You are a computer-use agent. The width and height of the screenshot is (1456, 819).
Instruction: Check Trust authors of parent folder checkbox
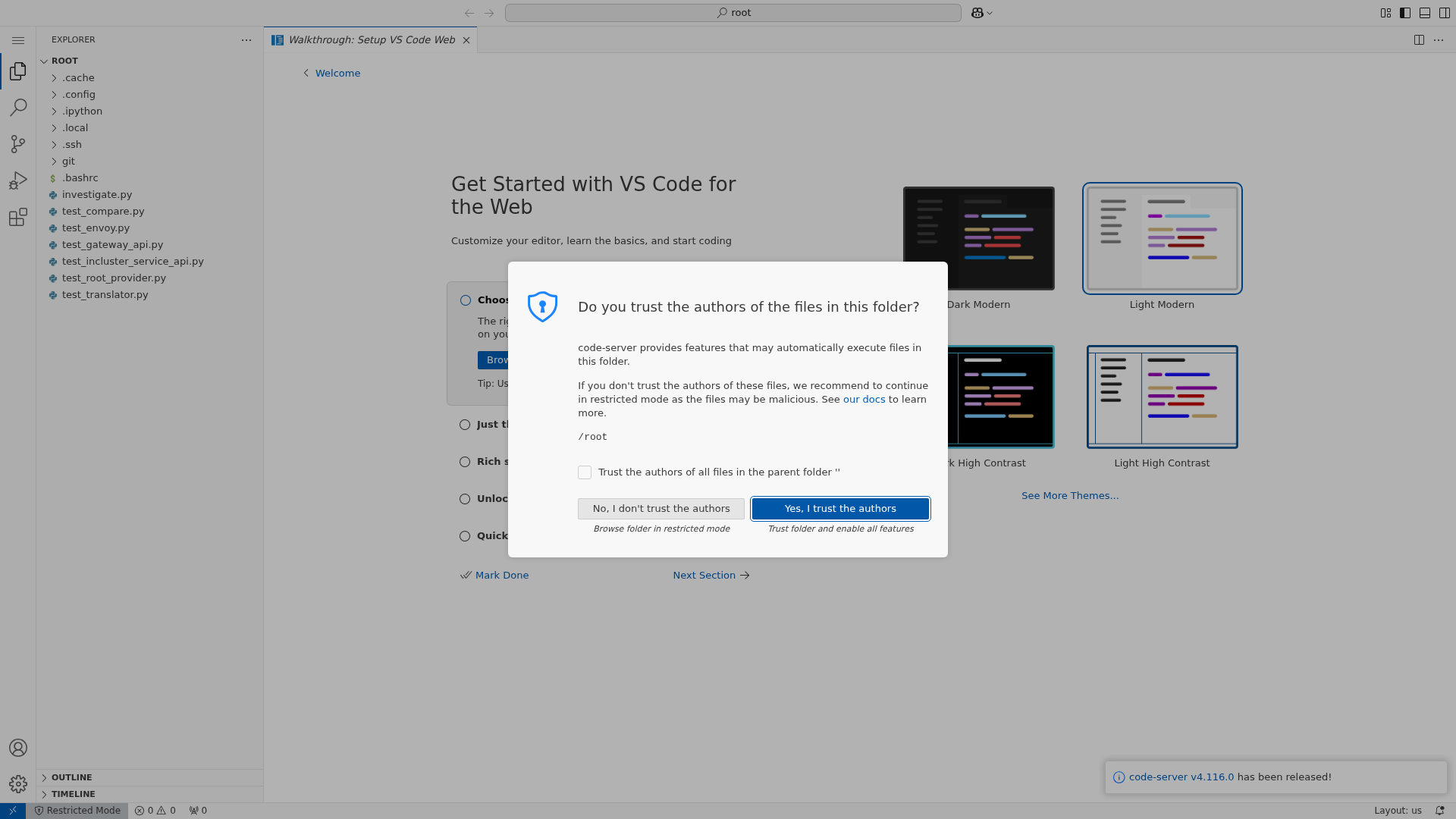pyautogui.click(x=585, y=472)
